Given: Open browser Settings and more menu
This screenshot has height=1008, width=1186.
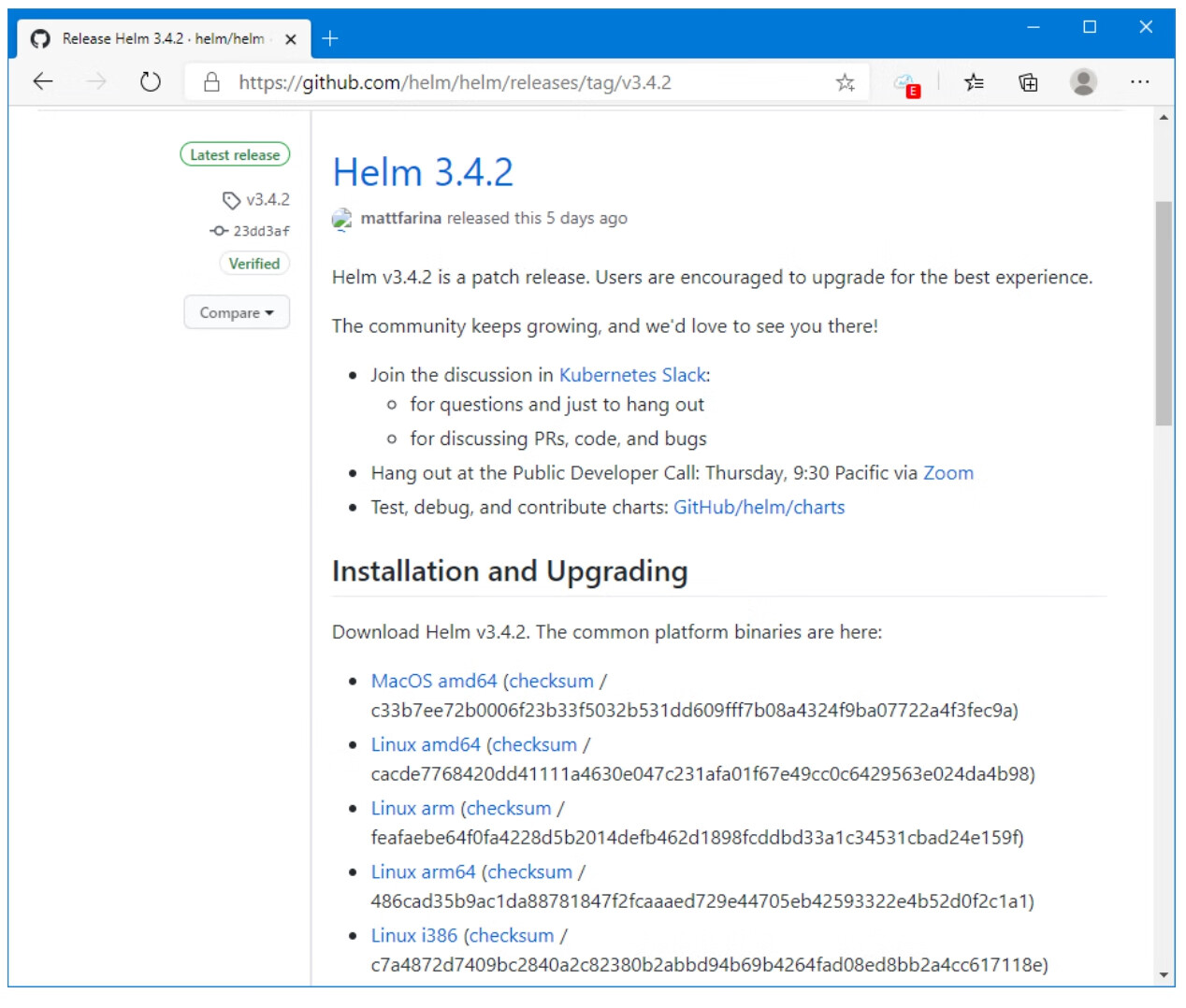Looking at the screenshot, I should tap(1139, 82).
